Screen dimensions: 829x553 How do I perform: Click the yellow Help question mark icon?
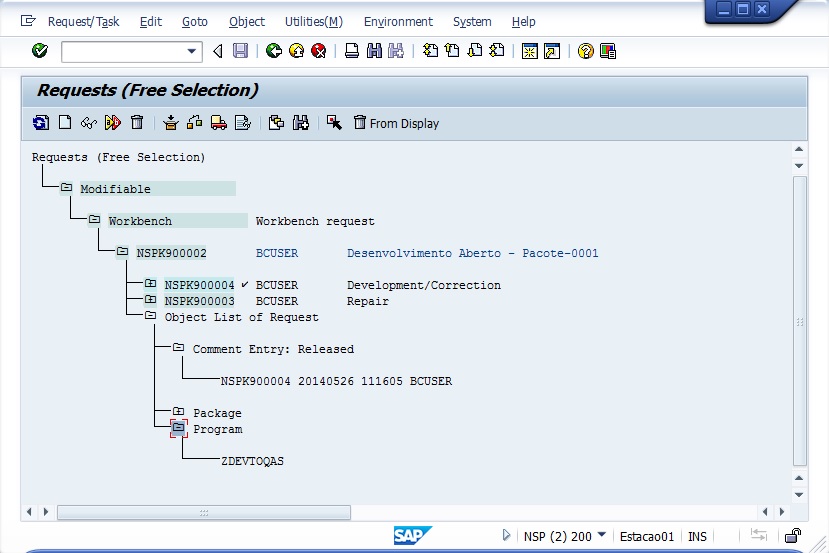coord(586,51)
